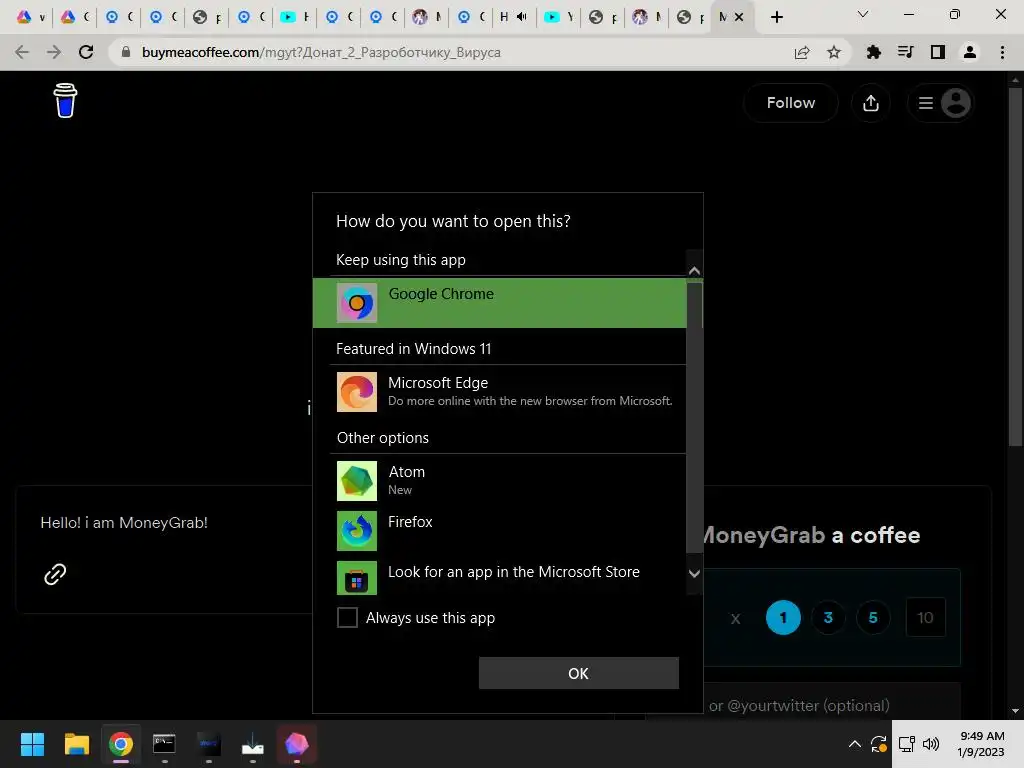
Task: Bookmark this tab with the star icon
Action: (834, 52)
